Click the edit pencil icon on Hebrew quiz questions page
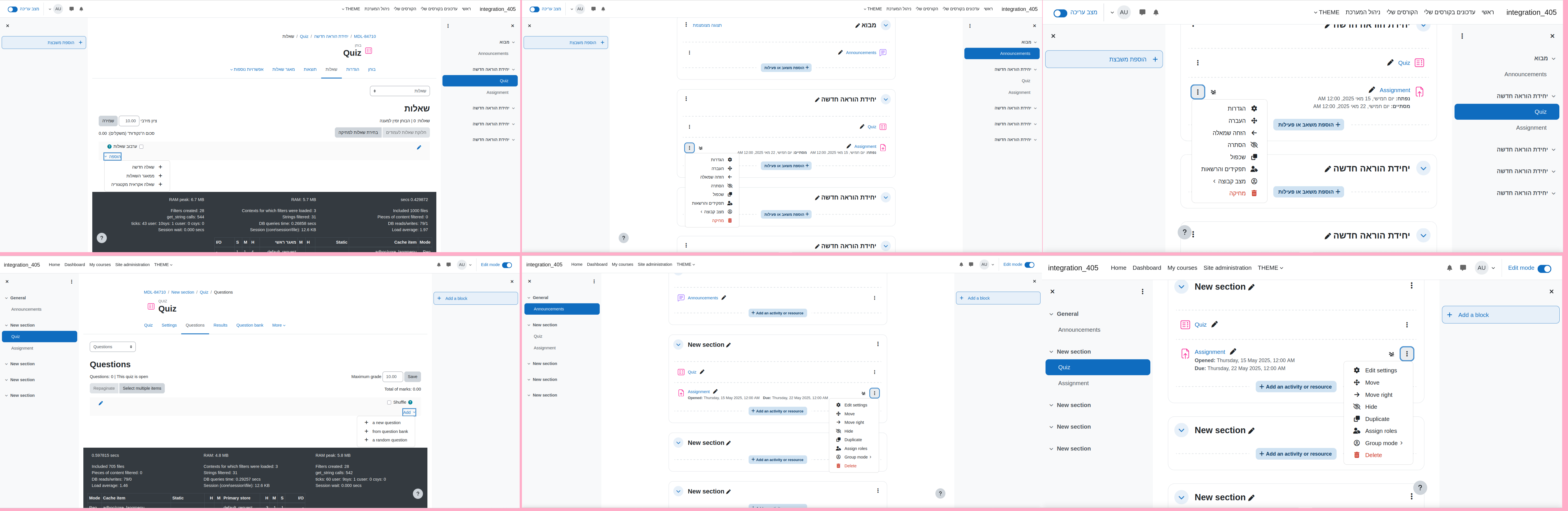The image size is (1568, 511). coord(419,147)
